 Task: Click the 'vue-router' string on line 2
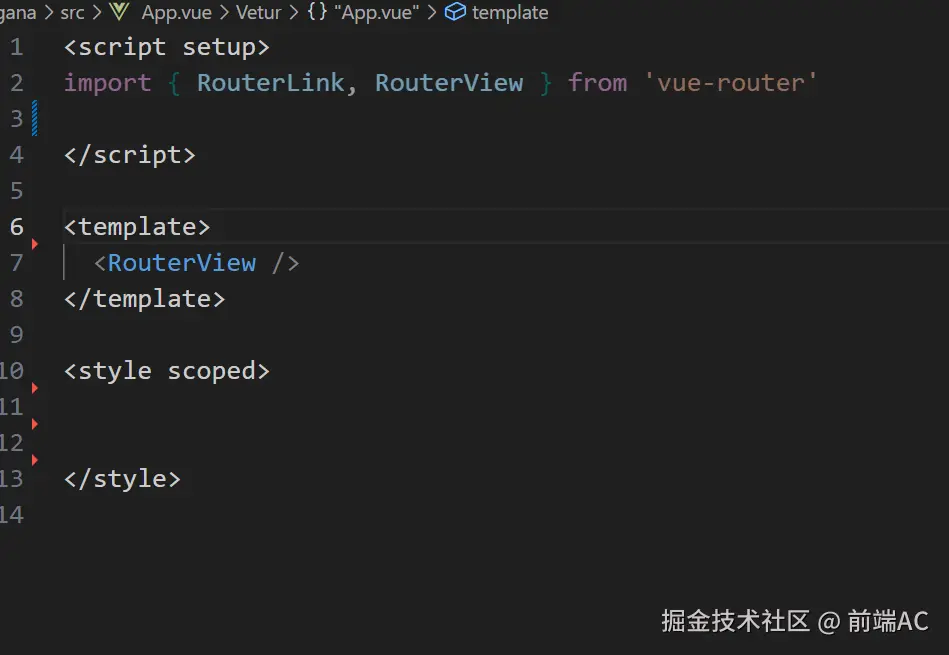[x=731, y=83]
